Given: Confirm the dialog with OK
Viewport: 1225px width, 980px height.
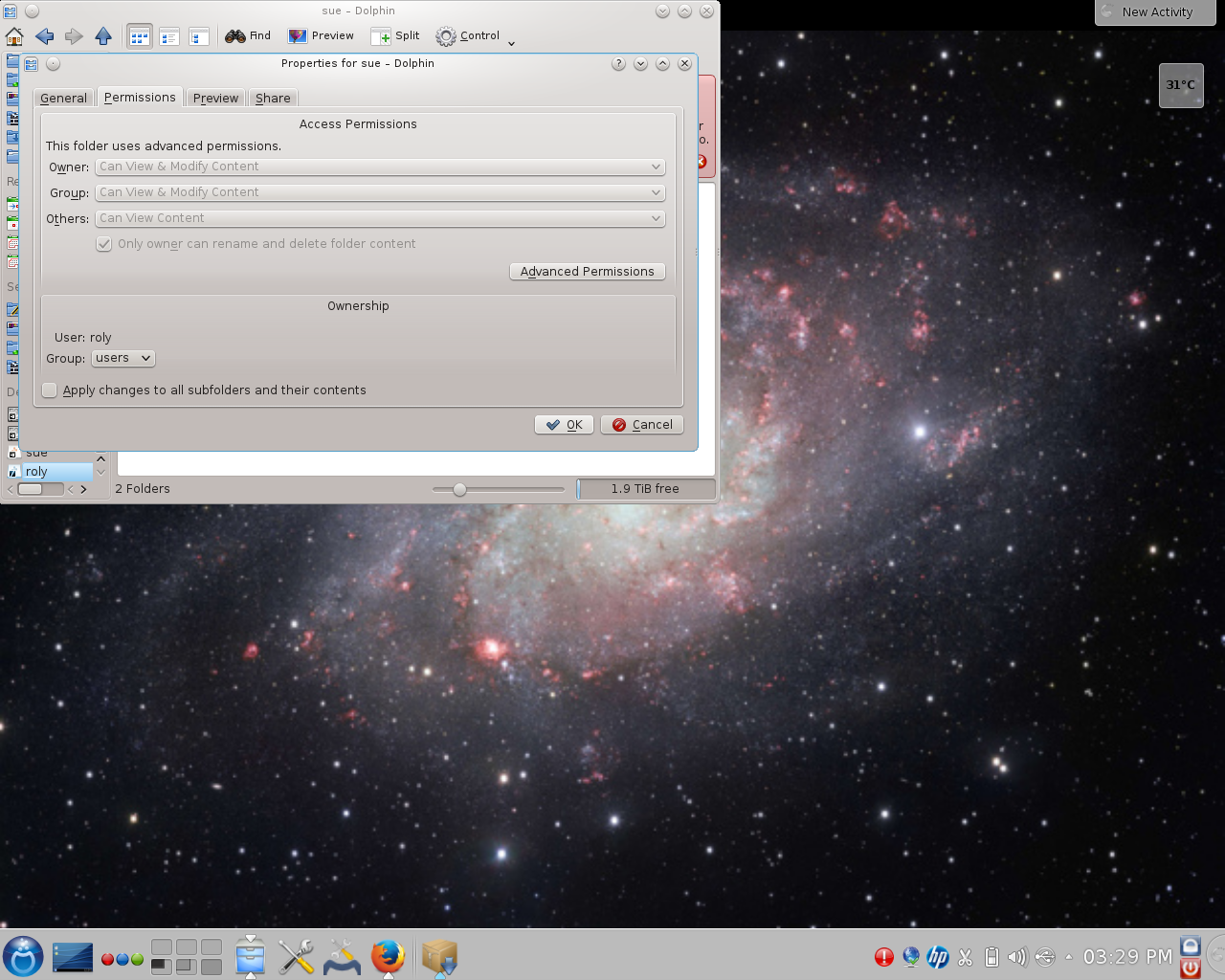Looking at the screenshot, I should pyautogui.click(x=564, y=425).
